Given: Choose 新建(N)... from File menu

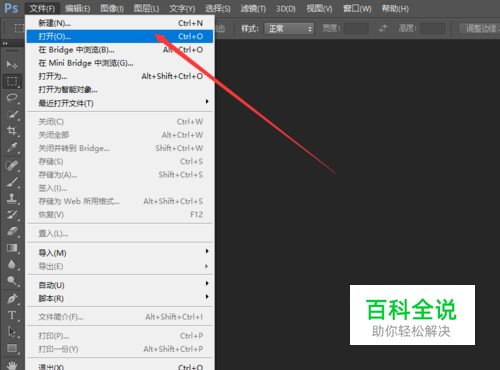Looking at the screenshot, I should point(120,23).
